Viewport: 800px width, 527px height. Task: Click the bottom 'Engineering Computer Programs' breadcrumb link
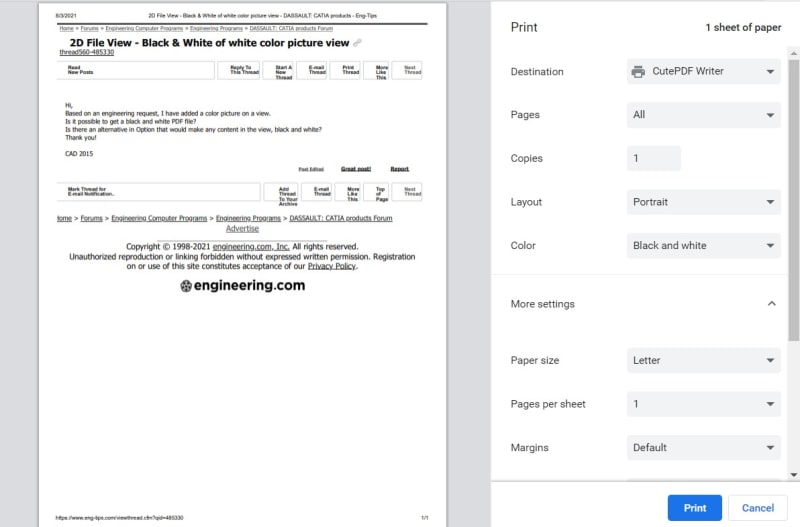pos(159,218)
